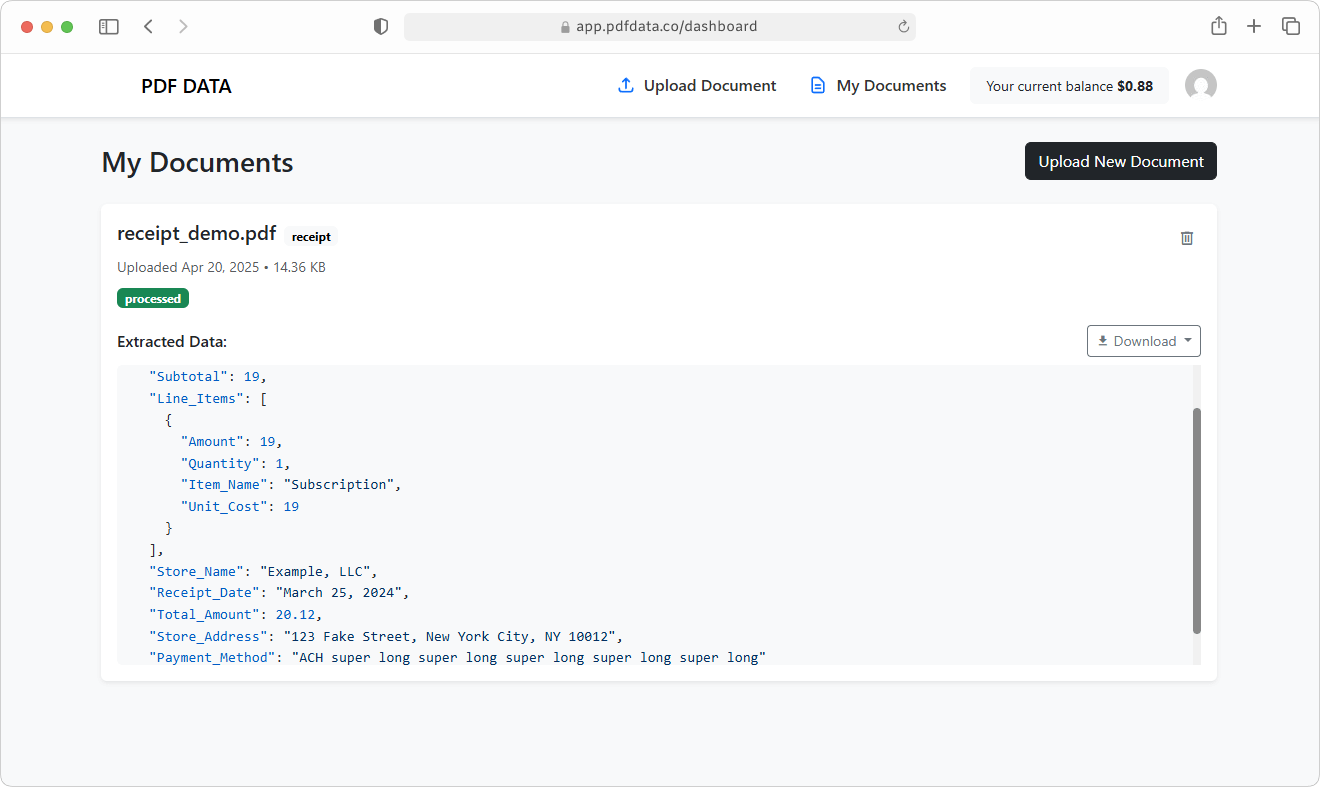This screenshot has width=1320, height=787.
Task: Go to Upload Document in navigation
Action: pos(697,86)
